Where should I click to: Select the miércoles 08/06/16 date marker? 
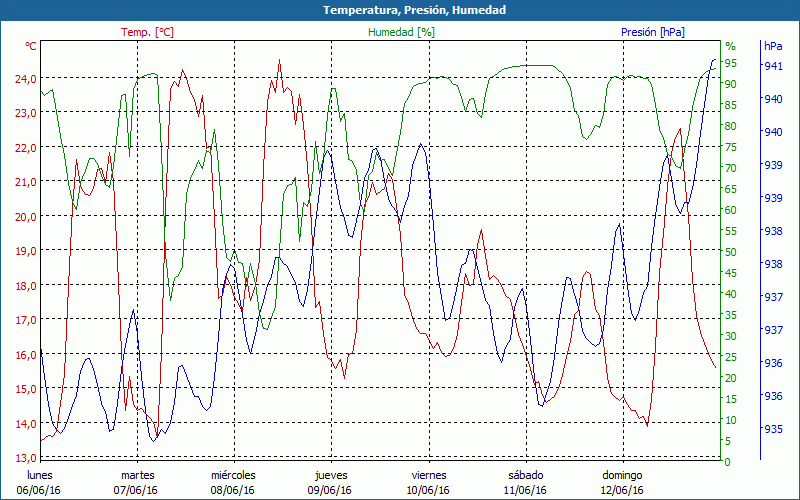tap(234, 482)
